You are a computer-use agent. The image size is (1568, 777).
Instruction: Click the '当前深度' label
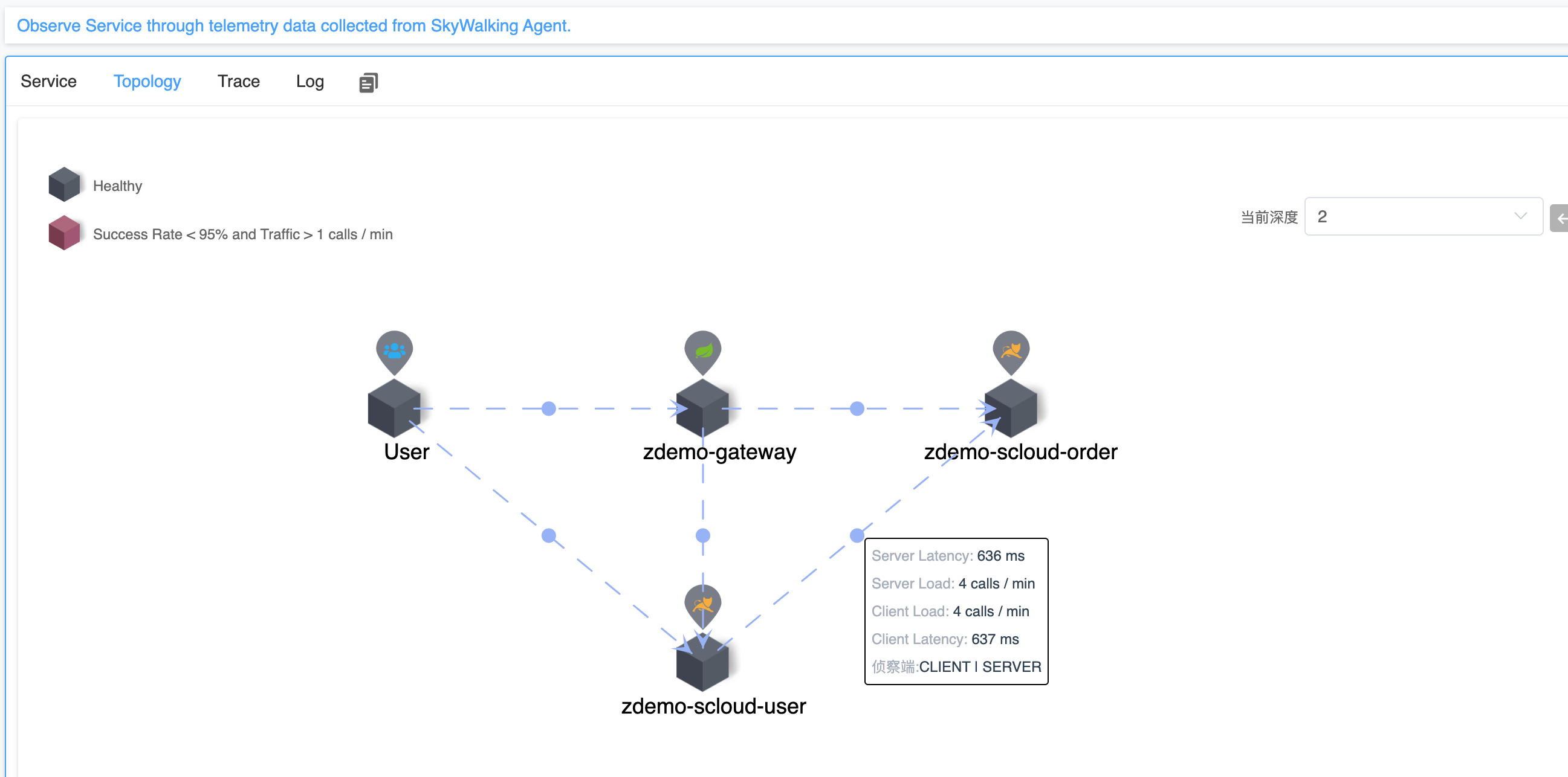1269,218
